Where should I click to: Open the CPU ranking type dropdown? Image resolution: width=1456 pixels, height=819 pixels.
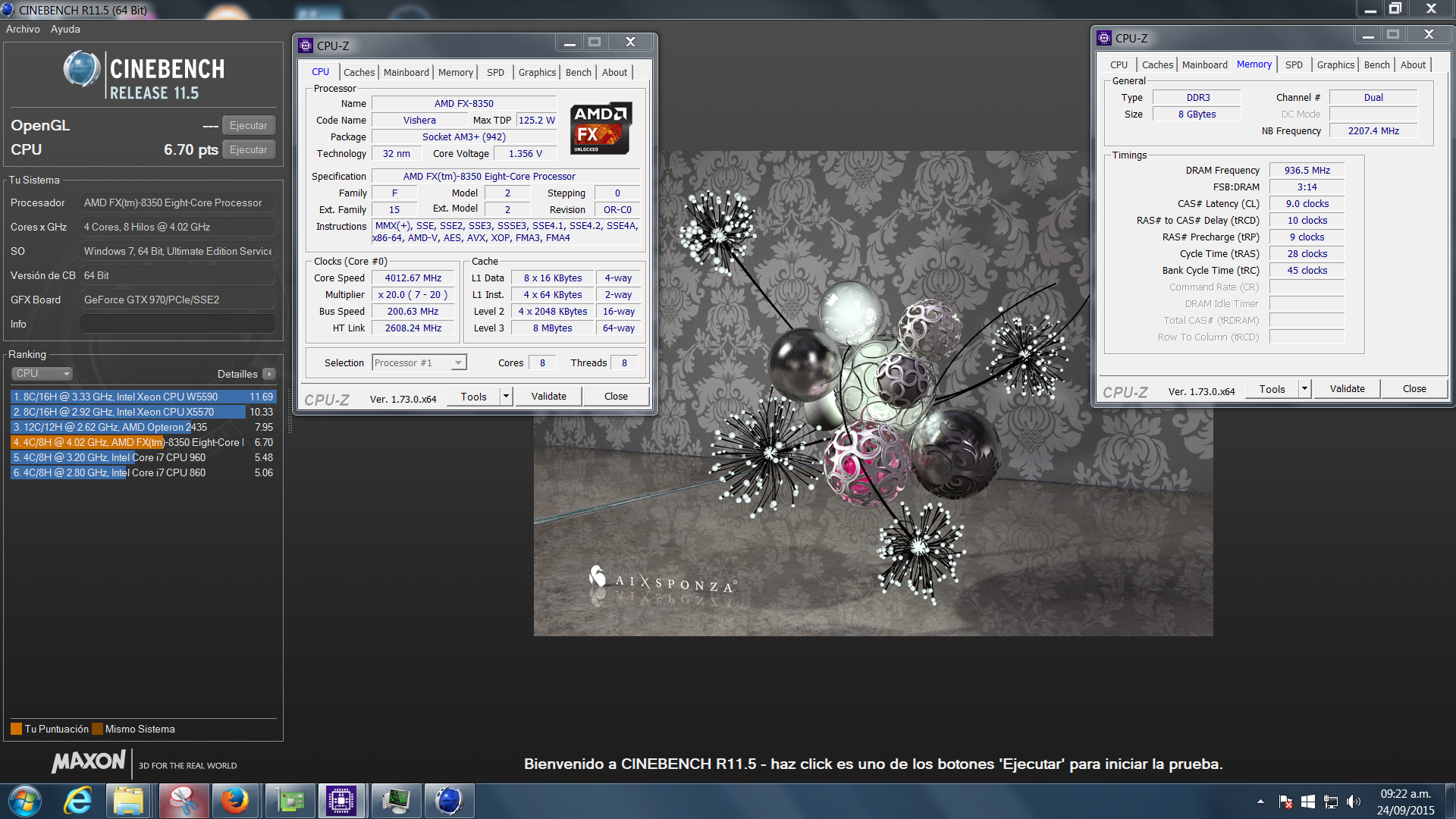[x=42, y=374]
